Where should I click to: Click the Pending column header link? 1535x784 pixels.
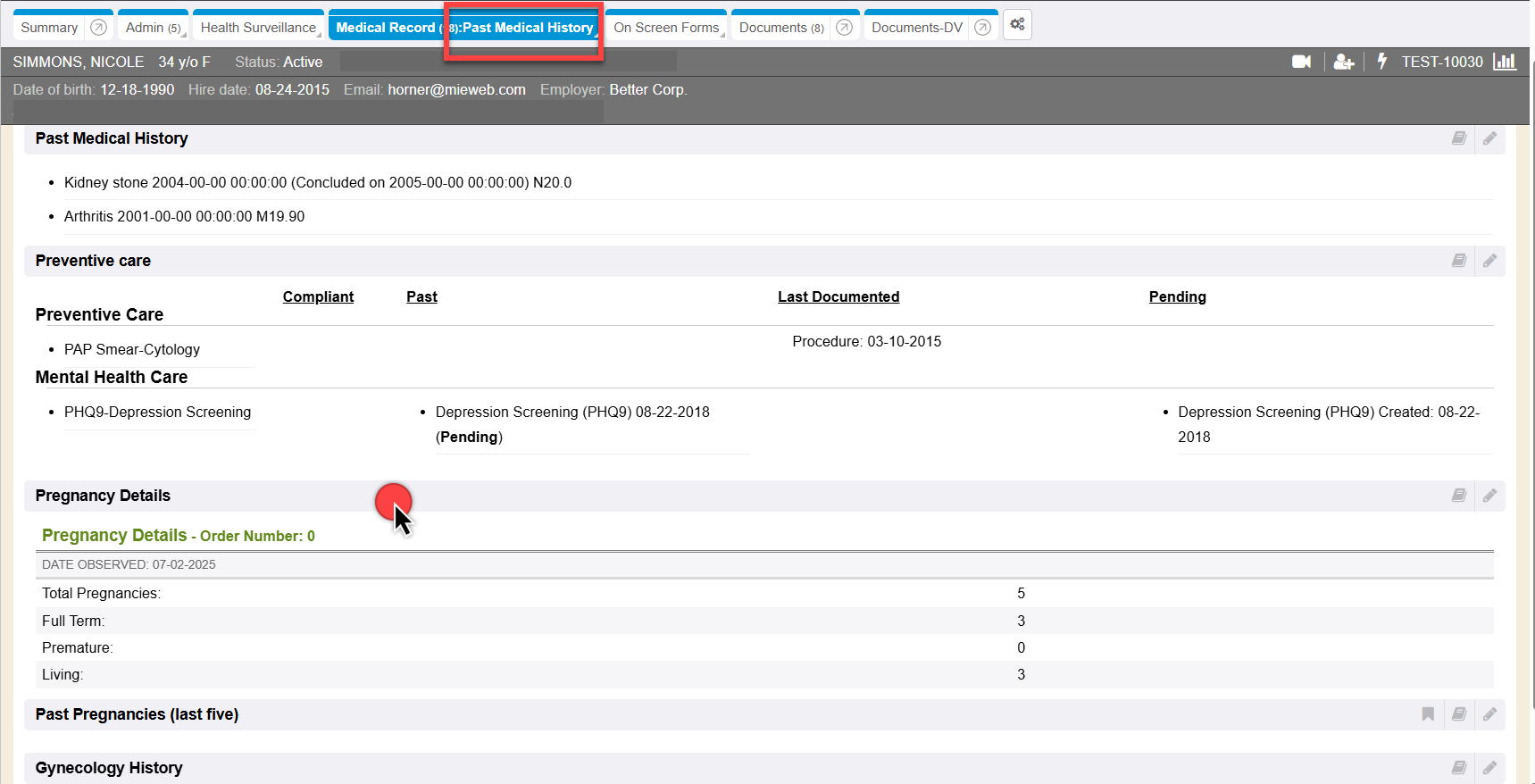[x=1177, y=296]
